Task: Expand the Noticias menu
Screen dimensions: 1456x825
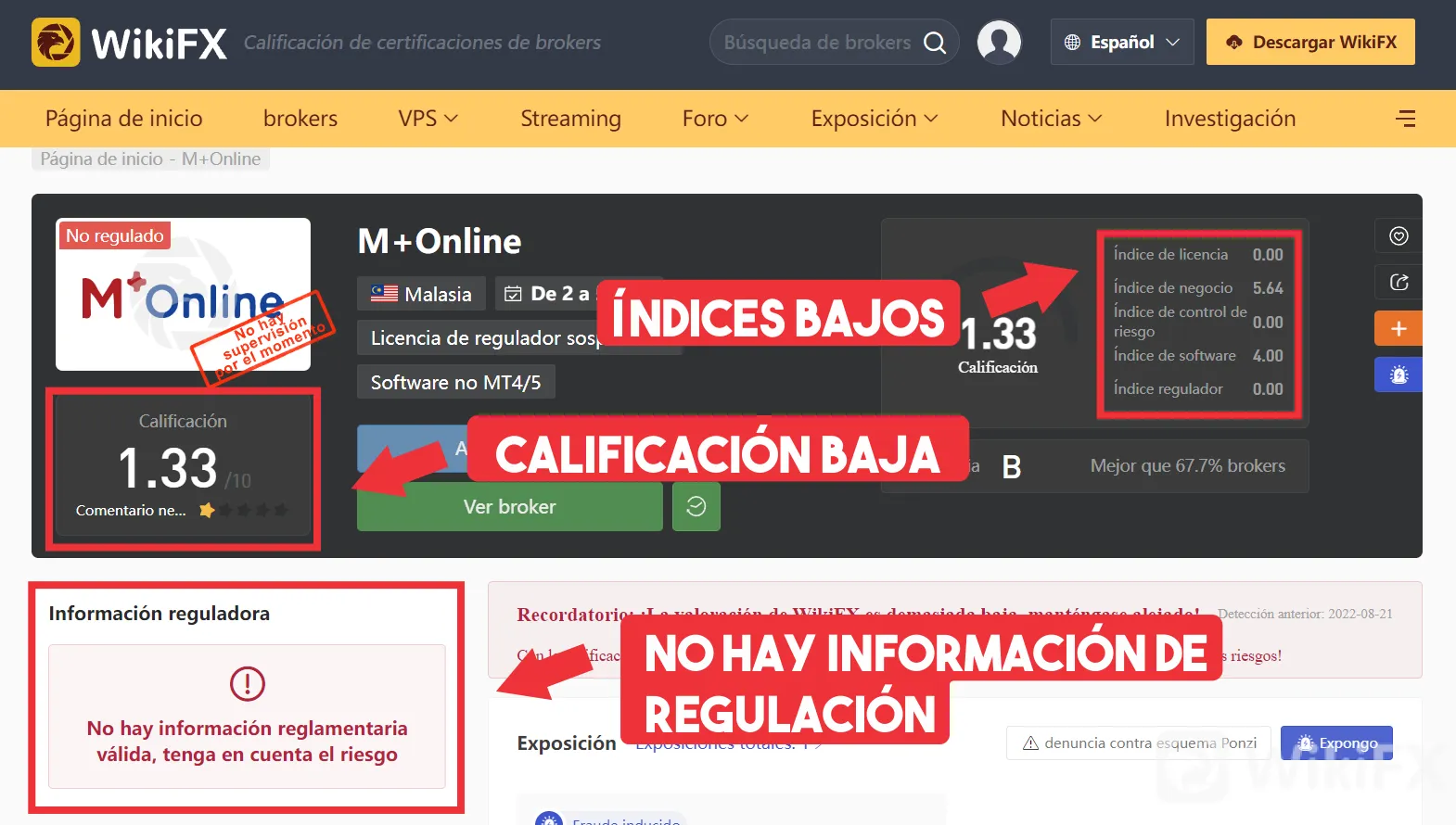Action: 1051,119
